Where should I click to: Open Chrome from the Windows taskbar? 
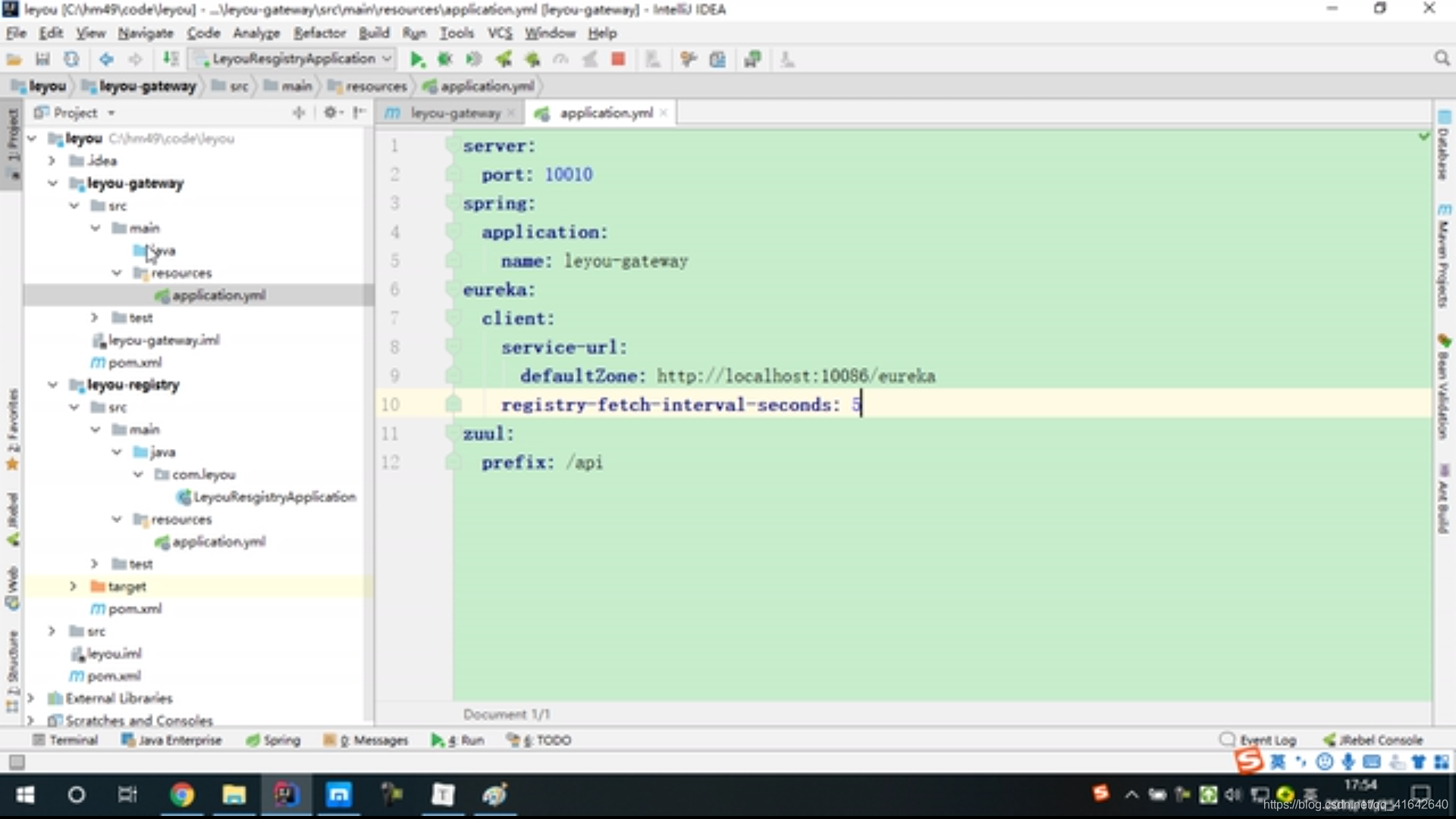[x=181, y=794]
